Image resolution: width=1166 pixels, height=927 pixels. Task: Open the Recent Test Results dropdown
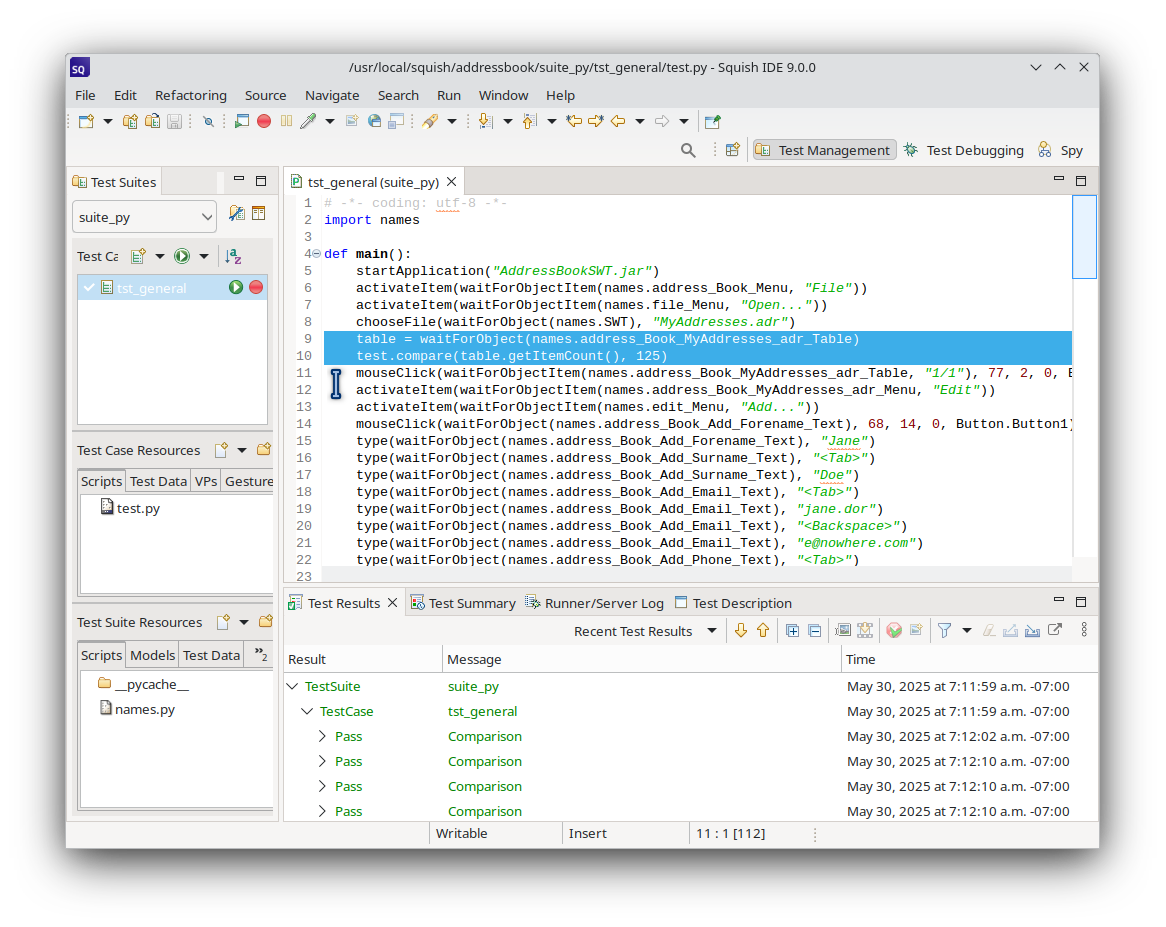click(712, 631)
